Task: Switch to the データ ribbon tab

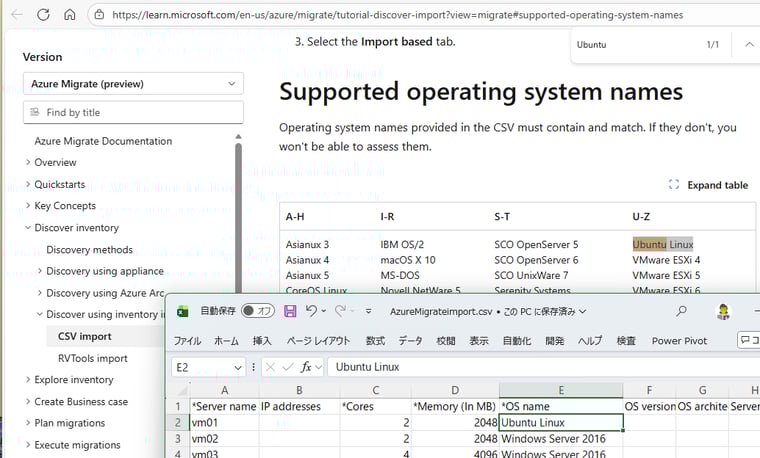Action: (x=410, y=341)
